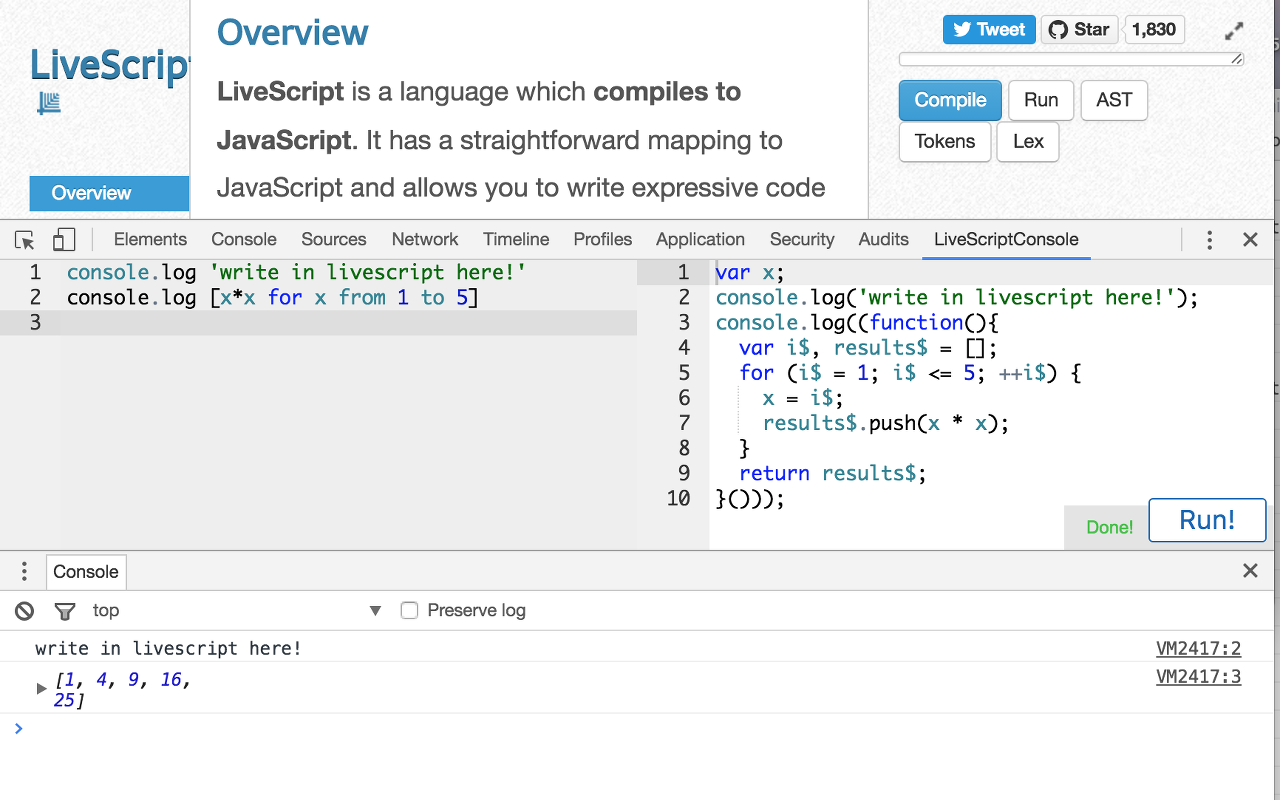Select the Console drawer tab
This screenshot has width=1280, height=800.
[86, 572]
